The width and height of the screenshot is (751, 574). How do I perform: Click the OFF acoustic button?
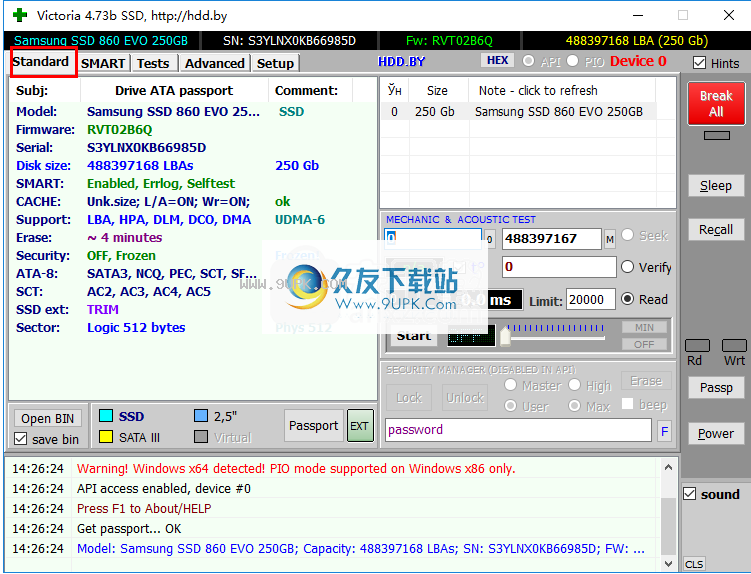644,344
